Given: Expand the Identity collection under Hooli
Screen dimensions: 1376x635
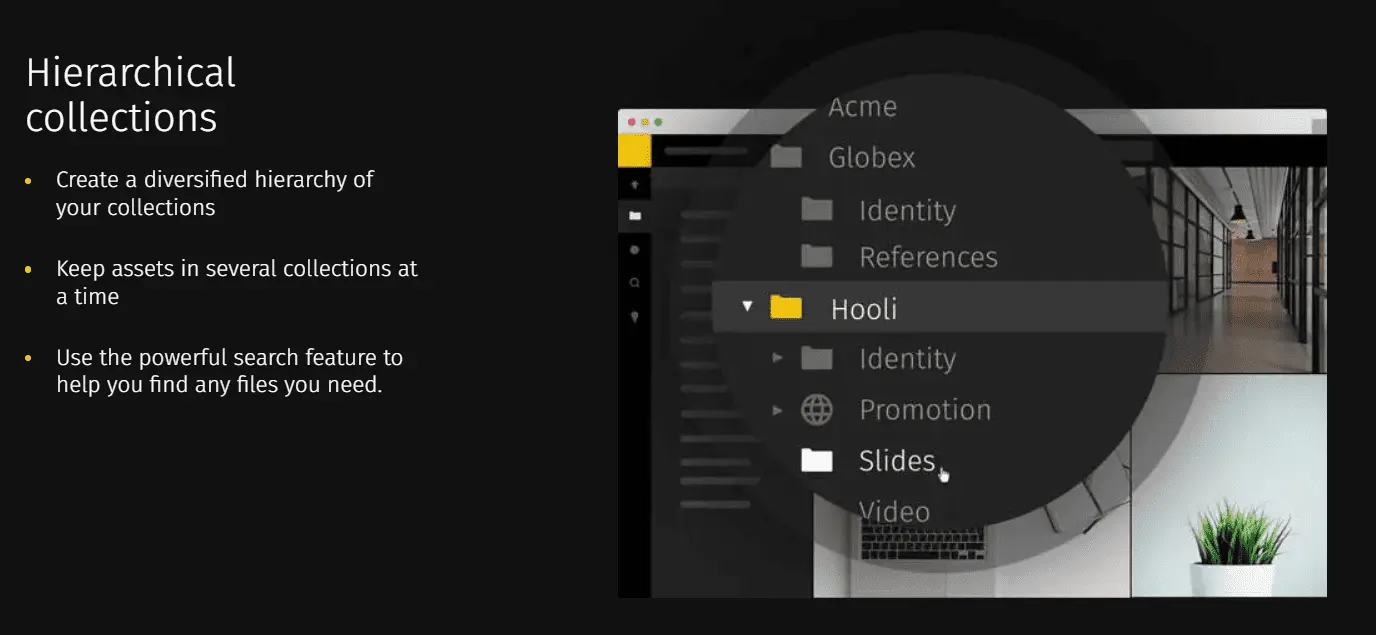Looking at the screenshot, I should tap(779, 358).
